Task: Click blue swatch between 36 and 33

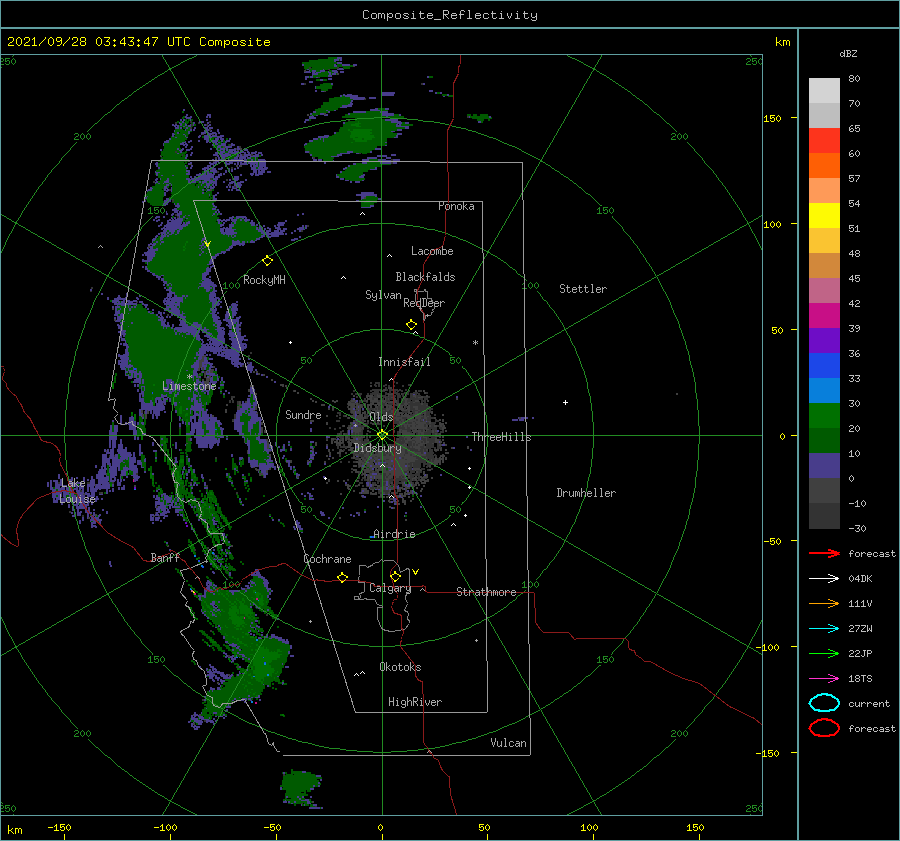Action: 824,366
